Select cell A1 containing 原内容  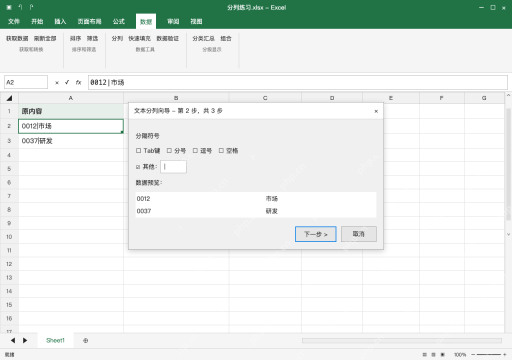tap(71, 111)
